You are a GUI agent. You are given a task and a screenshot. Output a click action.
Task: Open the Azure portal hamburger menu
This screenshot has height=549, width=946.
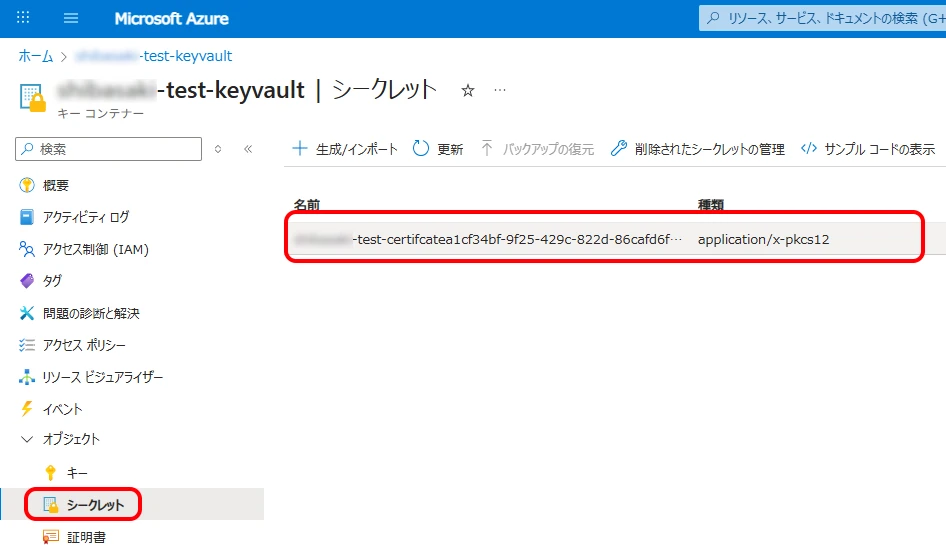tap(71, 19)
